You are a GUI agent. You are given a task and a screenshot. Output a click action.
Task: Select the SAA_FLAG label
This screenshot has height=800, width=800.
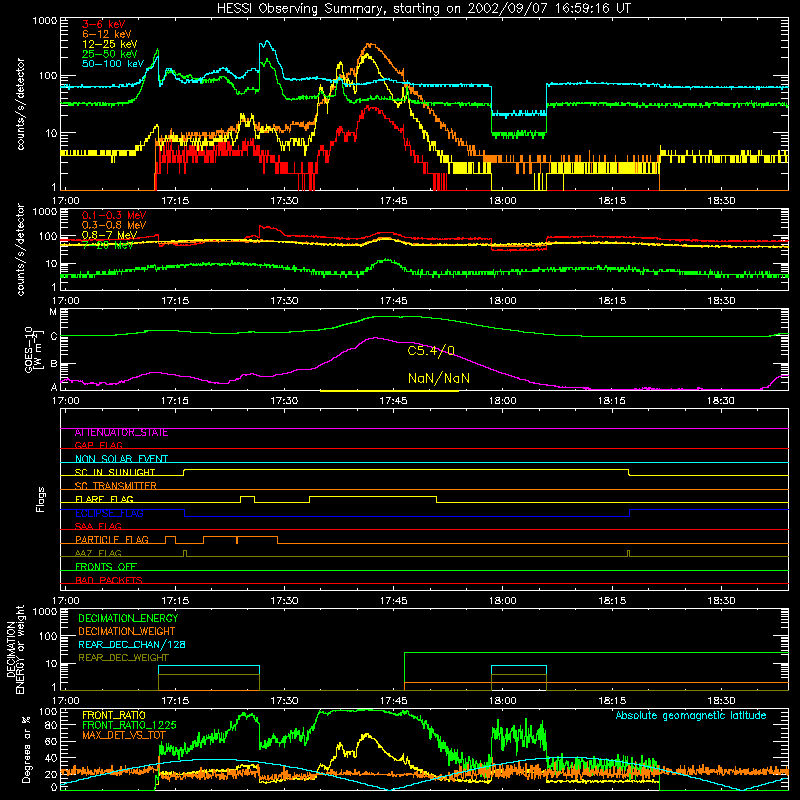[98, 526]
